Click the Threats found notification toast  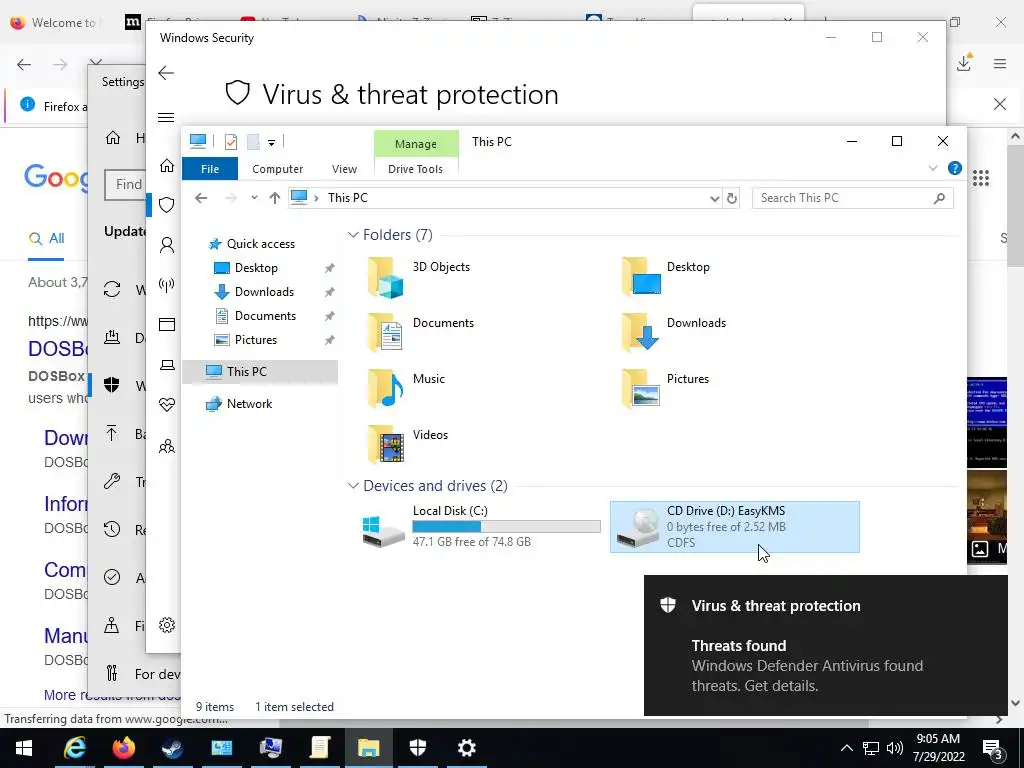tap(825, 645)
